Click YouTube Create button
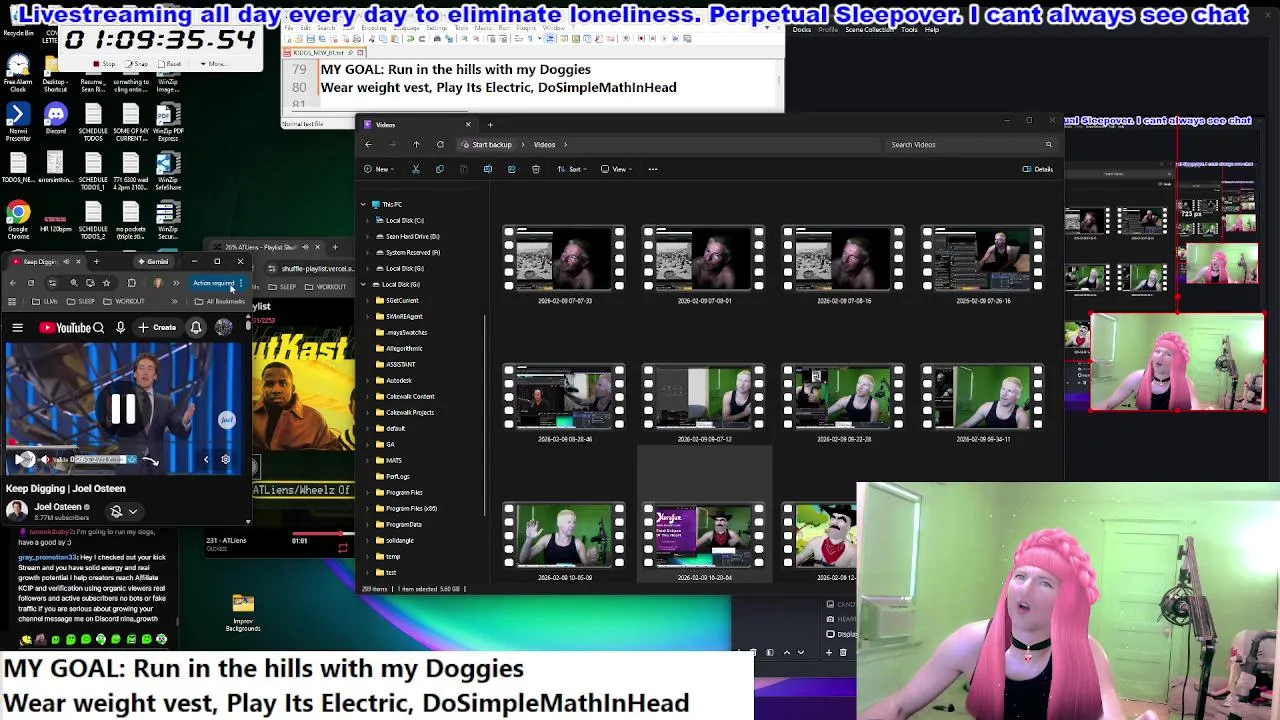Image resolution: width=1280 pixels, height=720 pixels. click(x=158, y=328)
